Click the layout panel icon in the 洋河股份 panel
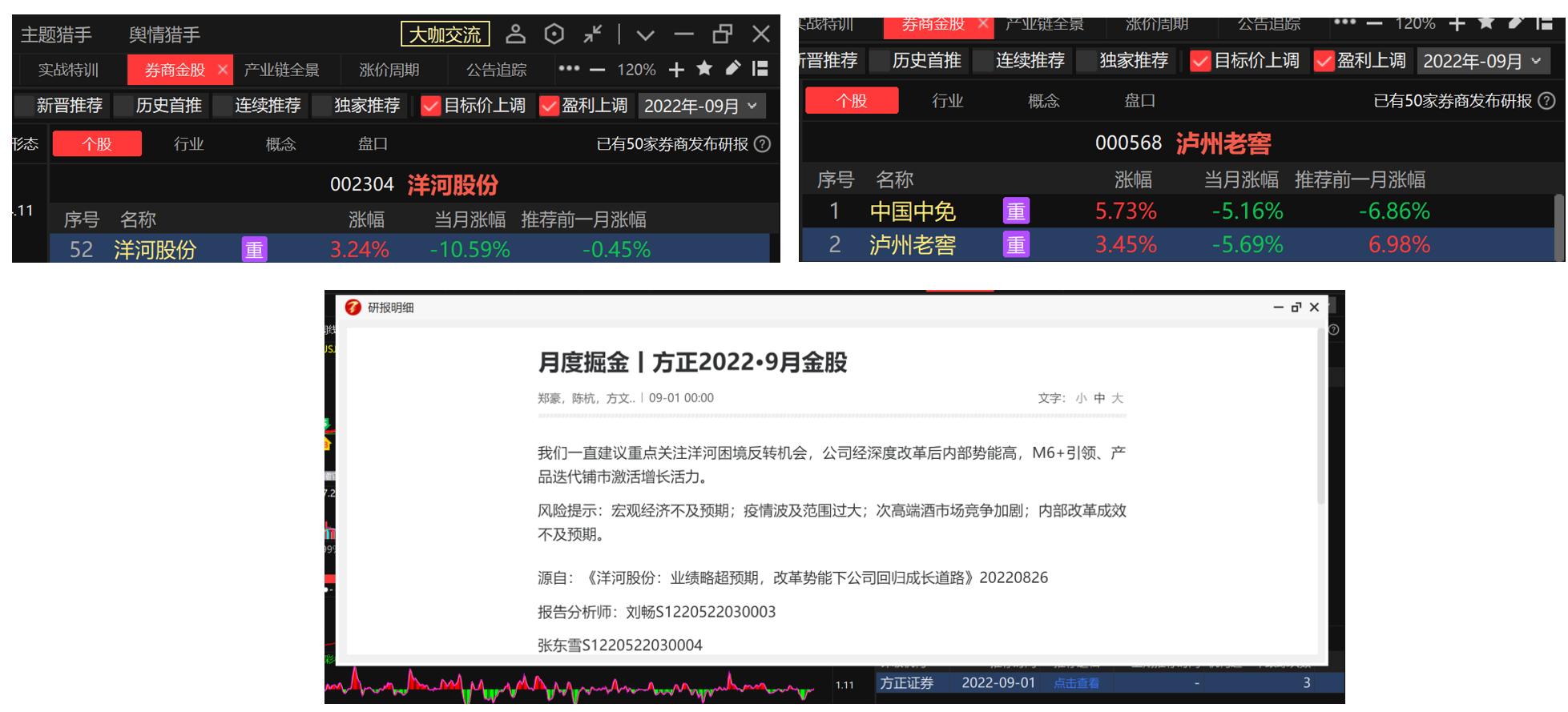Viewport: 1568px width, 712px height. (x=760, y=69)
